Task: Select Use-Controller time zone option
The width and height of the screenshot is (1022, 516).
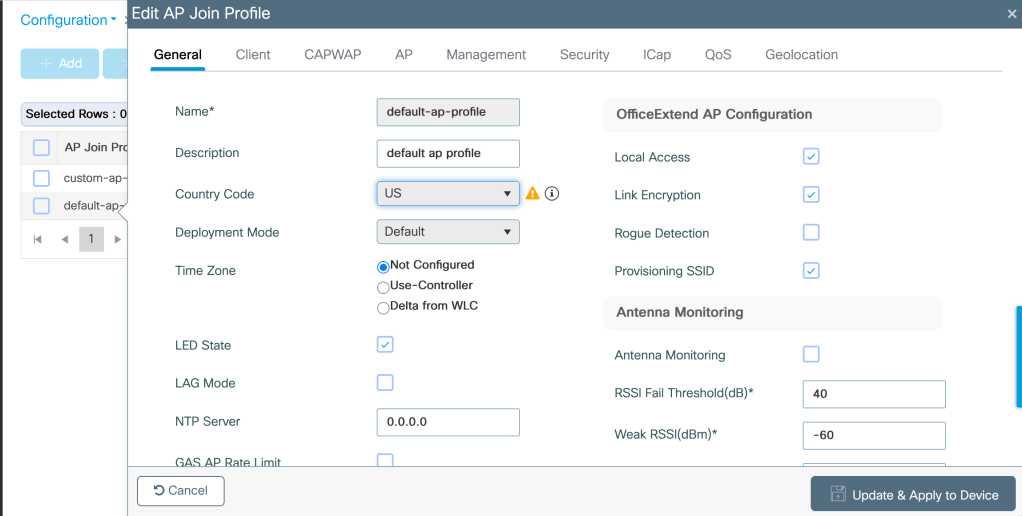Action: 383,286
